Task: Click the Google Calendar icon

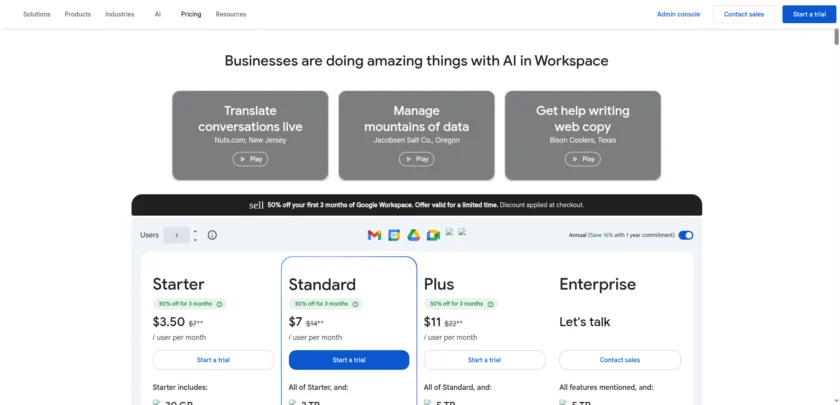Action: [394, 235]
